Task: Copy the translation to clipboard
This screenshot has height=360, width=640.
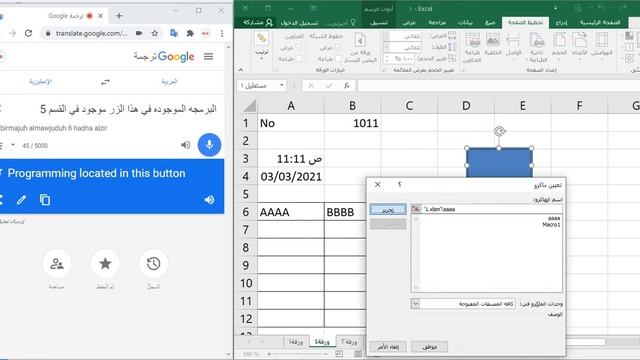Action: 45,200
